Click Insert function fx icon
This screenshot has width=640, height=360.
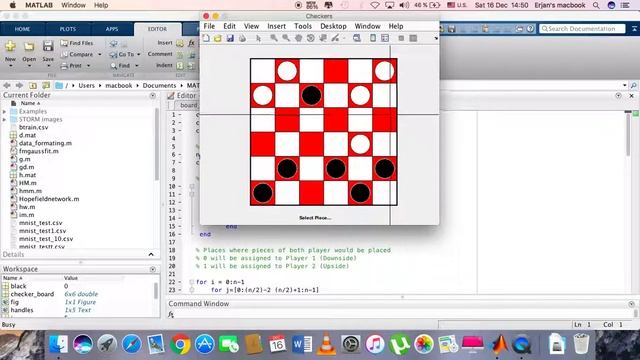point(191,43)
